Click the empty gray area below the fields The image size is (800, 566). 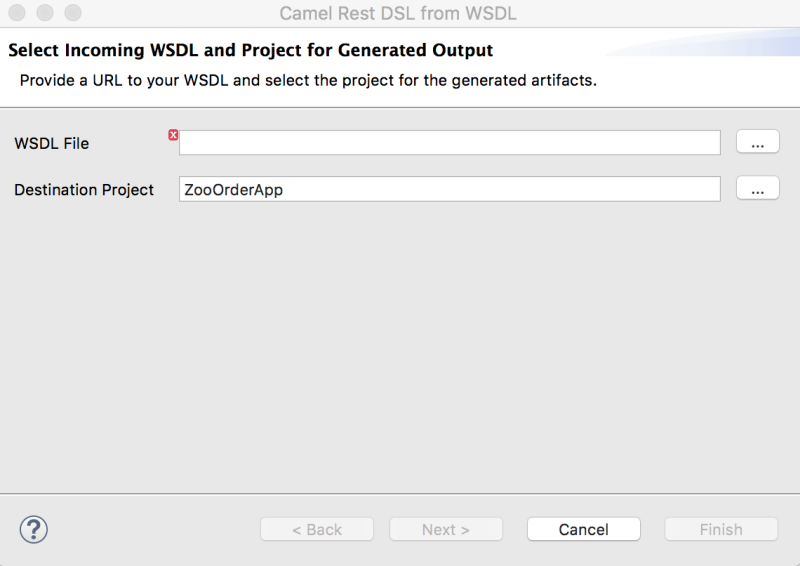tap(400, 350)
